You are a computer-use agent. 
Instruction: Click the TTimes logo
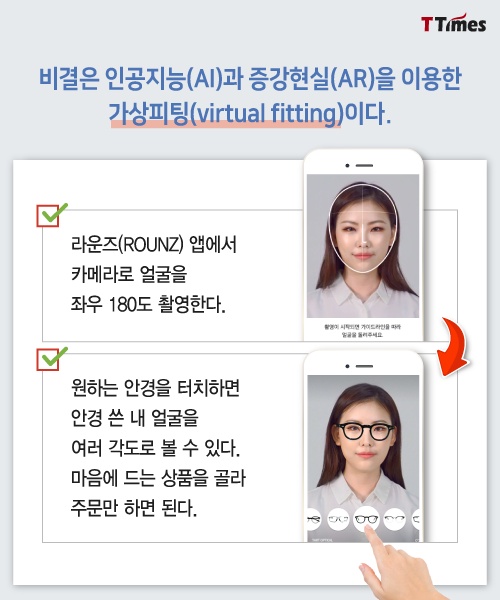(454, 24)
